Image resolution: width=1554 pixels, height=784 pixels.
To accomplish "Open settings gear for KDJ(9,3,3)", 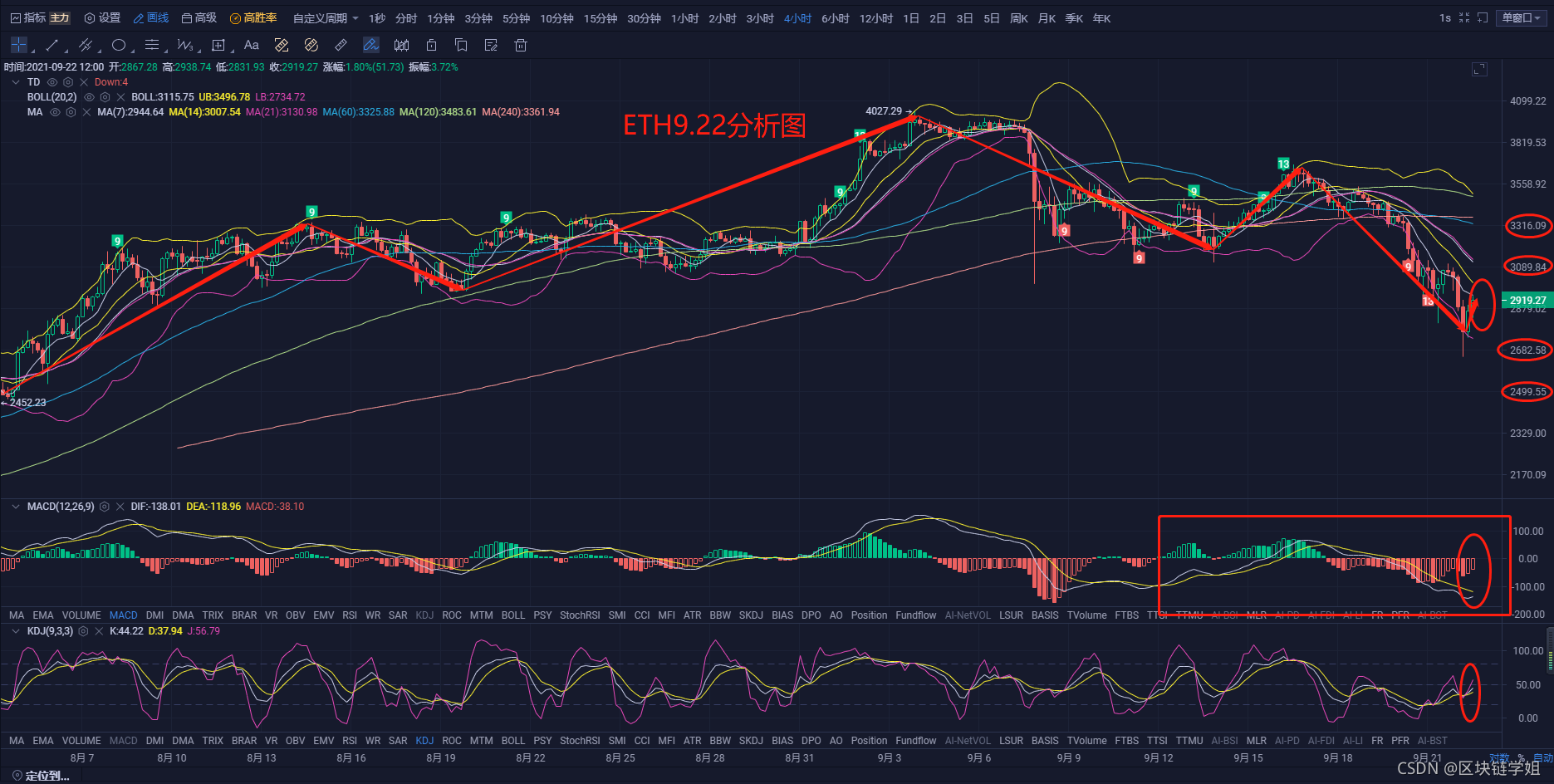I will (83, 631).
